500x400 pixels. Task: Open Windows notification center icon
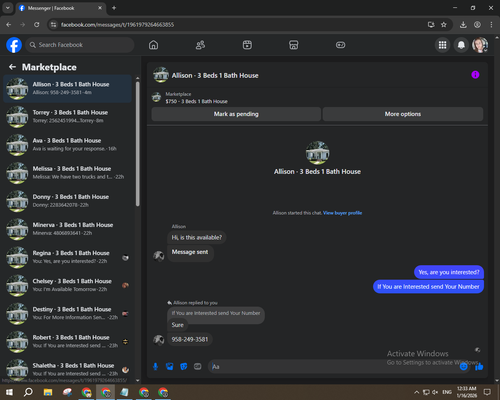tap(487, 392)
